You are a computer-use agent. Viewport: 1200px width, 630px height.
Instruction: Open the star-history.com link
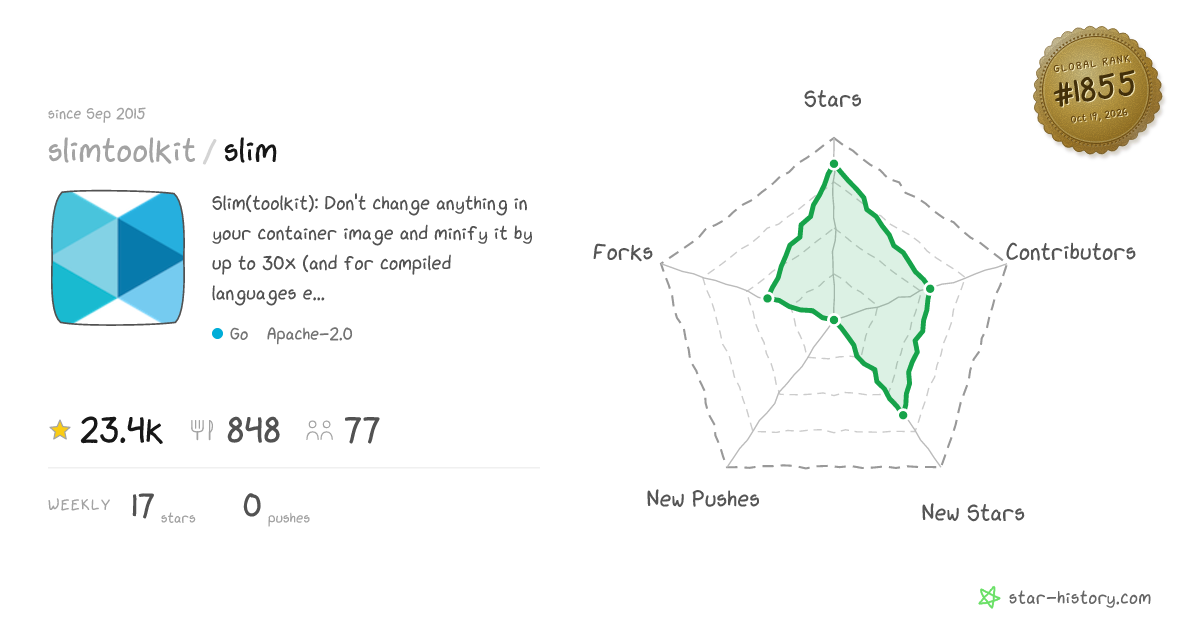(x=1079, y=598)
